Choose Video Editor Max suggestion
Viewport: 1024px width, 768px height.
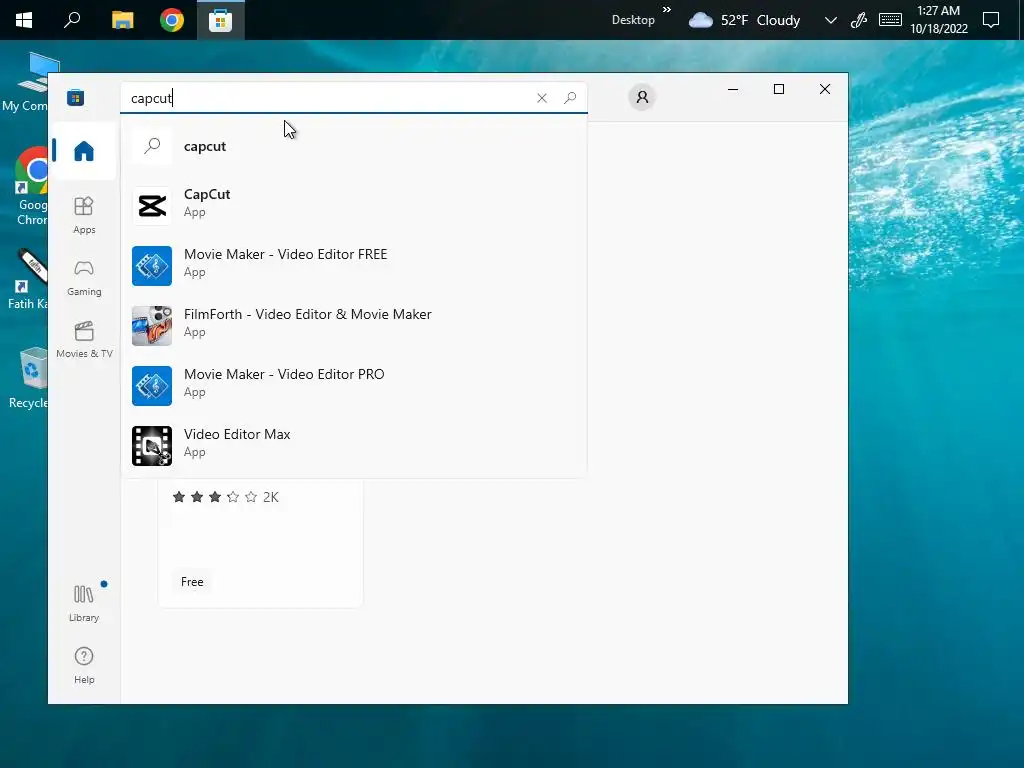coord(353,445)
